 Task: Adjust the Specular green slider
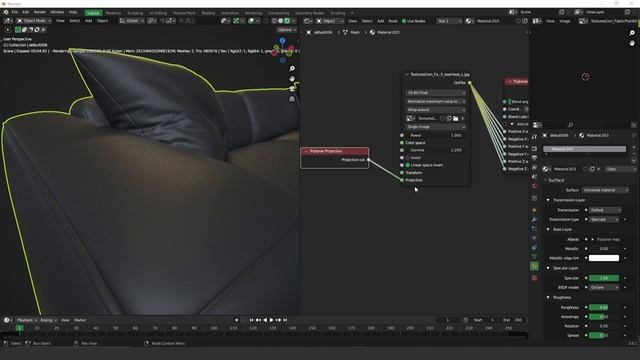pos(604,278)
